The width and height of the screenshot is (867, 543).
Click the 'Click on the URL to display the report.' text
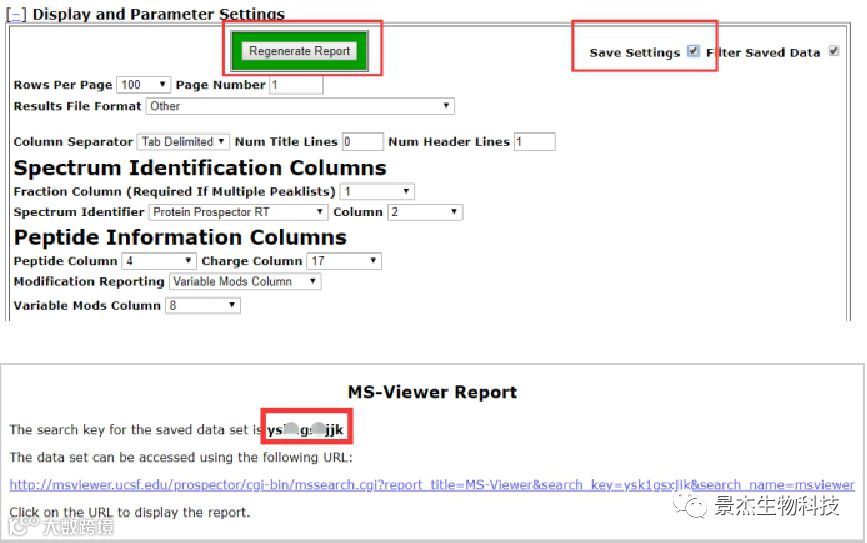[x=129, y=513]
